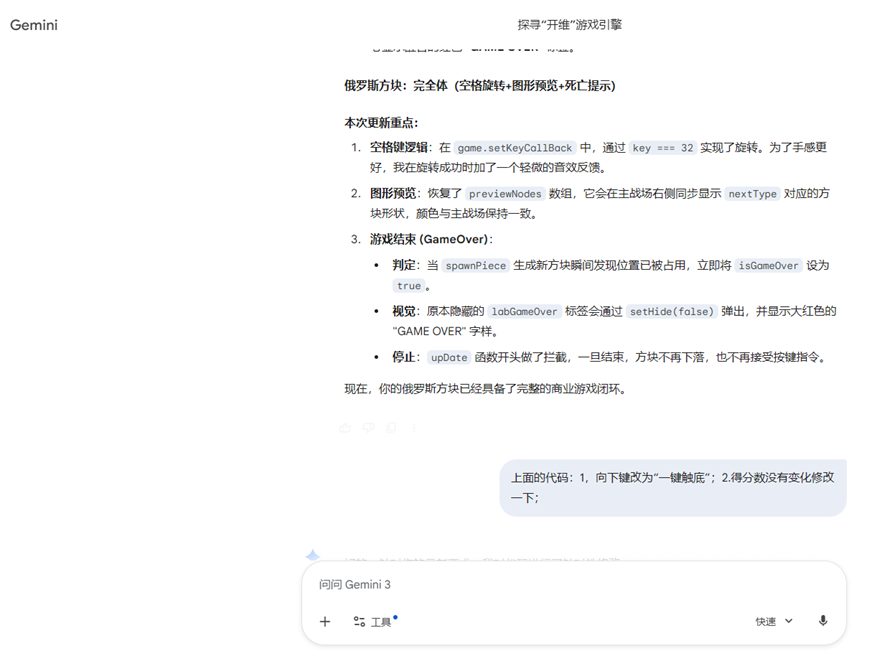Click the 游戏结束 (GameOver) list item label

coord(429,239)
